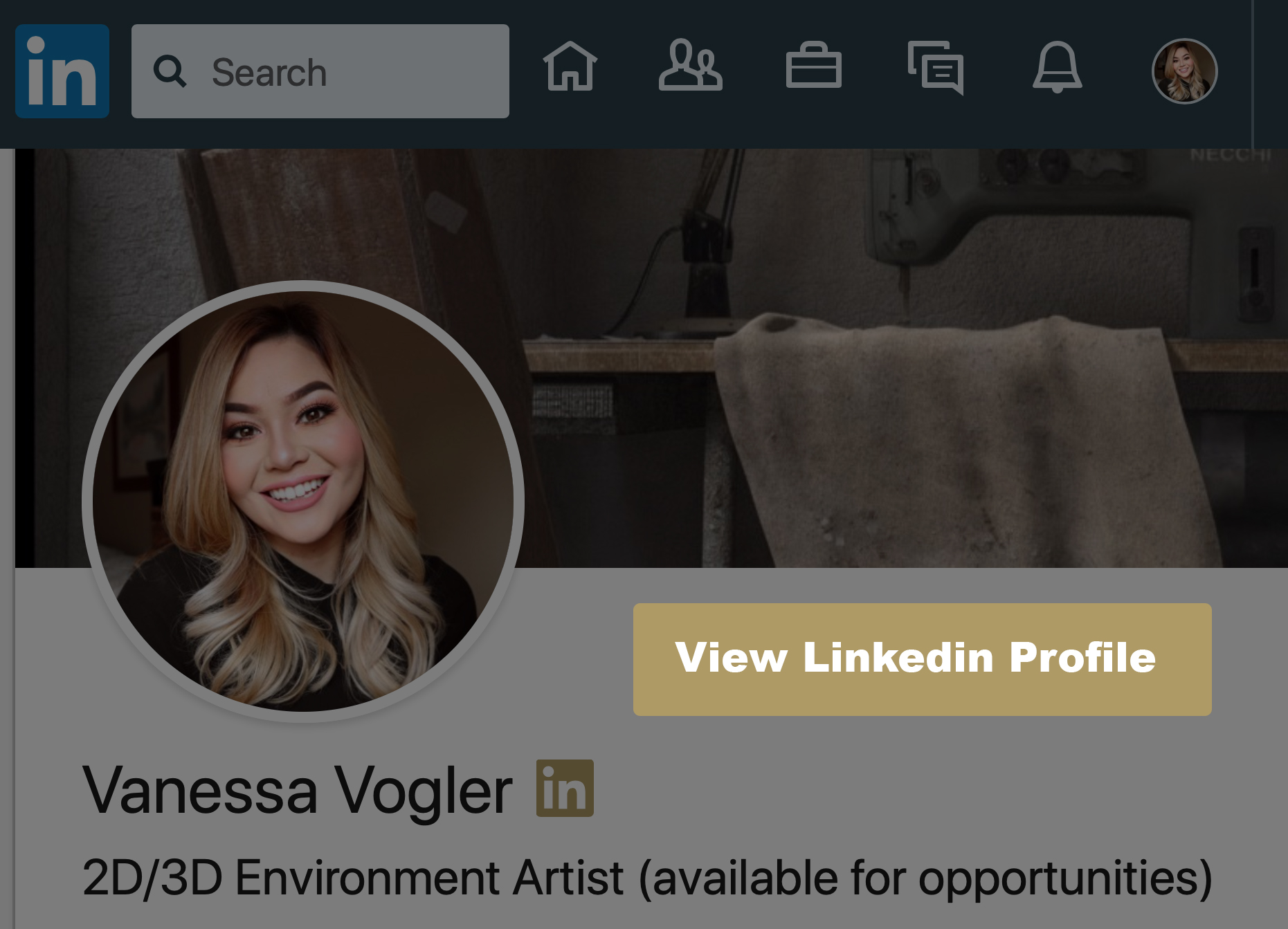The width and height of the screenshot is (1288, 929).
Task: Click the Vanessa Vogler name heading
Action: [x=298, y=790]
